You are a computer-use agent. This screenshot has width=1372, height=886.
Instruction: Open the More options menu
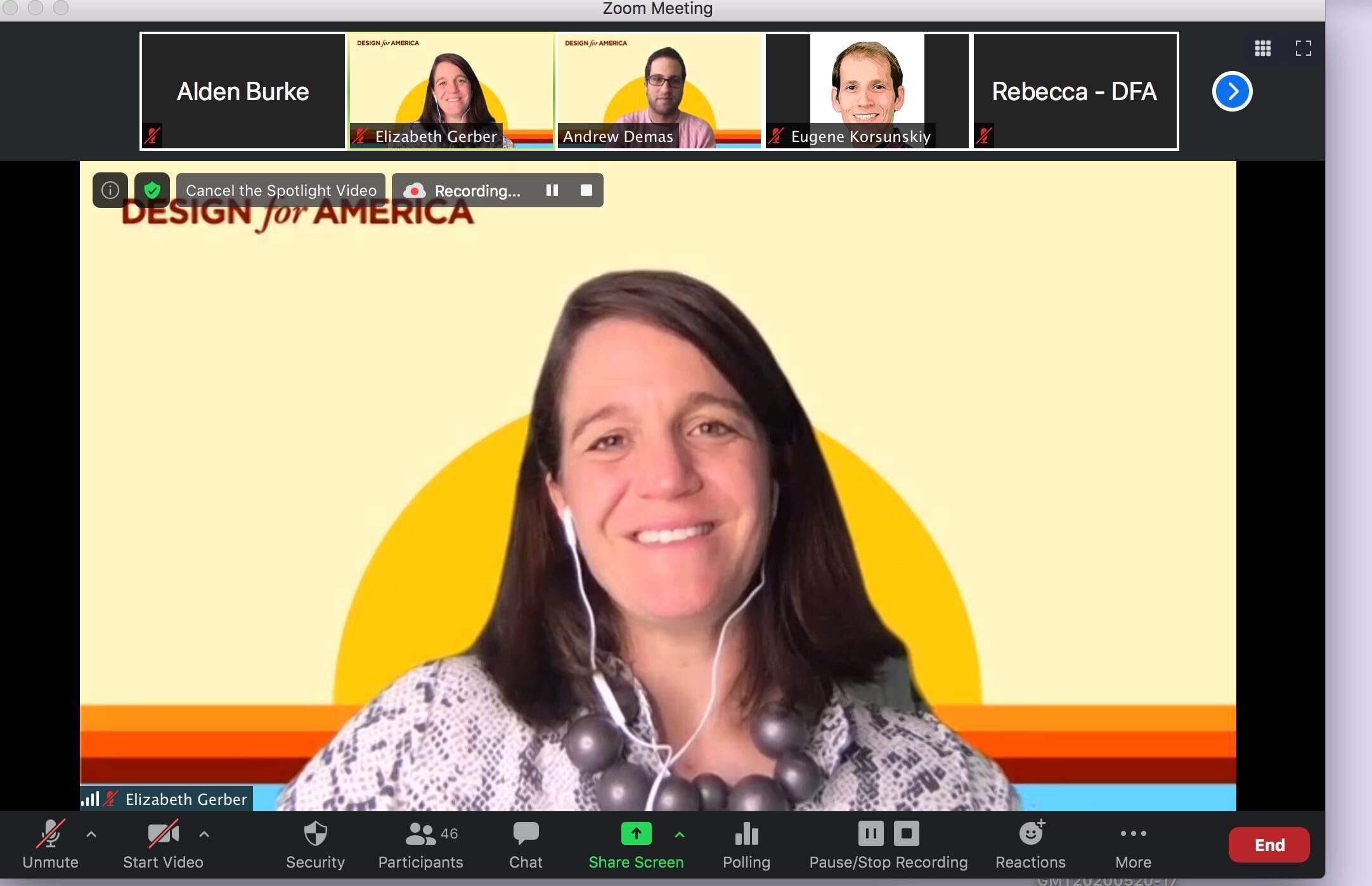[1133, 844]
